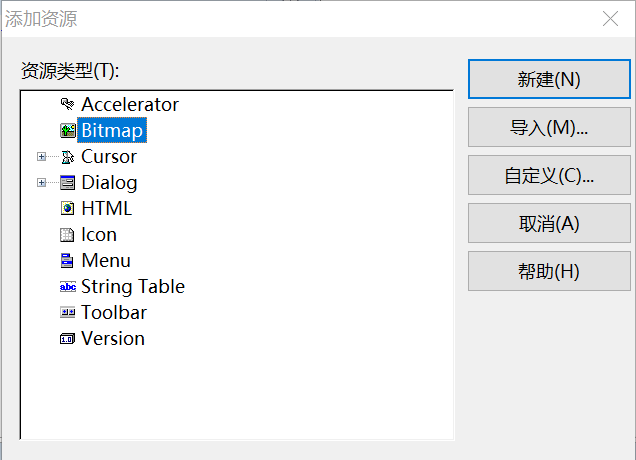Image resolution: width=636 pixels, height=460 pixels.
Task: Click the Dialog resource icon
Action: 67,182
